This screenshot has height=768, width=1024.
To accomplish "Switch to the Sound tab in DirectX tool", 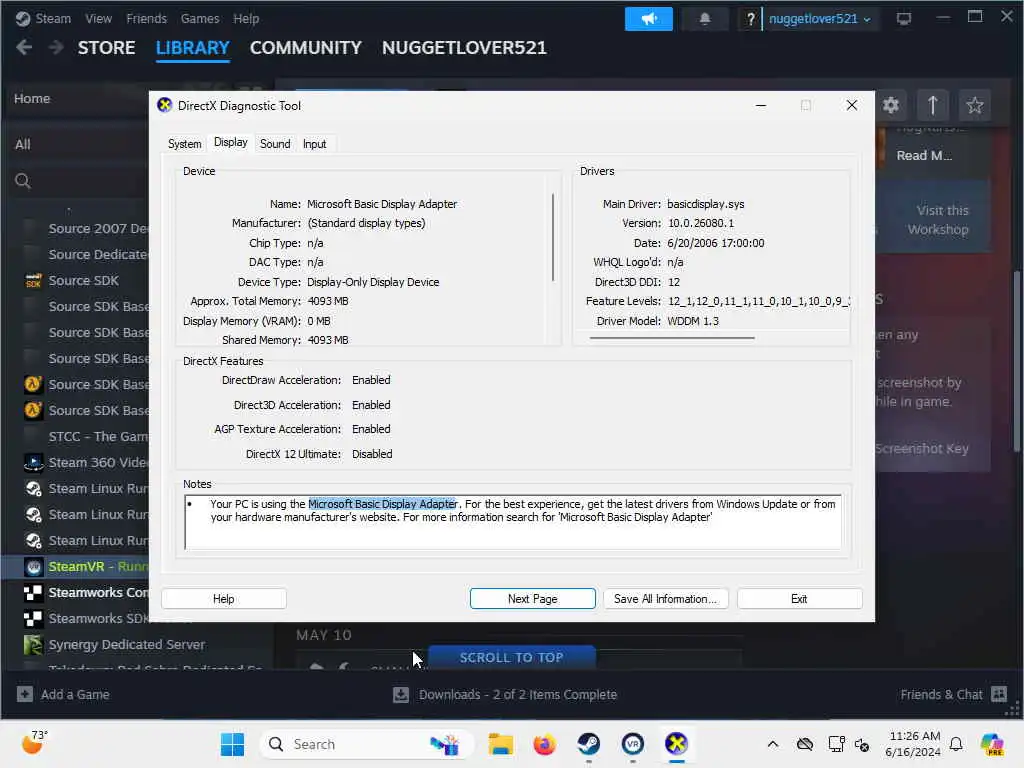I will [x=275, y=144].
